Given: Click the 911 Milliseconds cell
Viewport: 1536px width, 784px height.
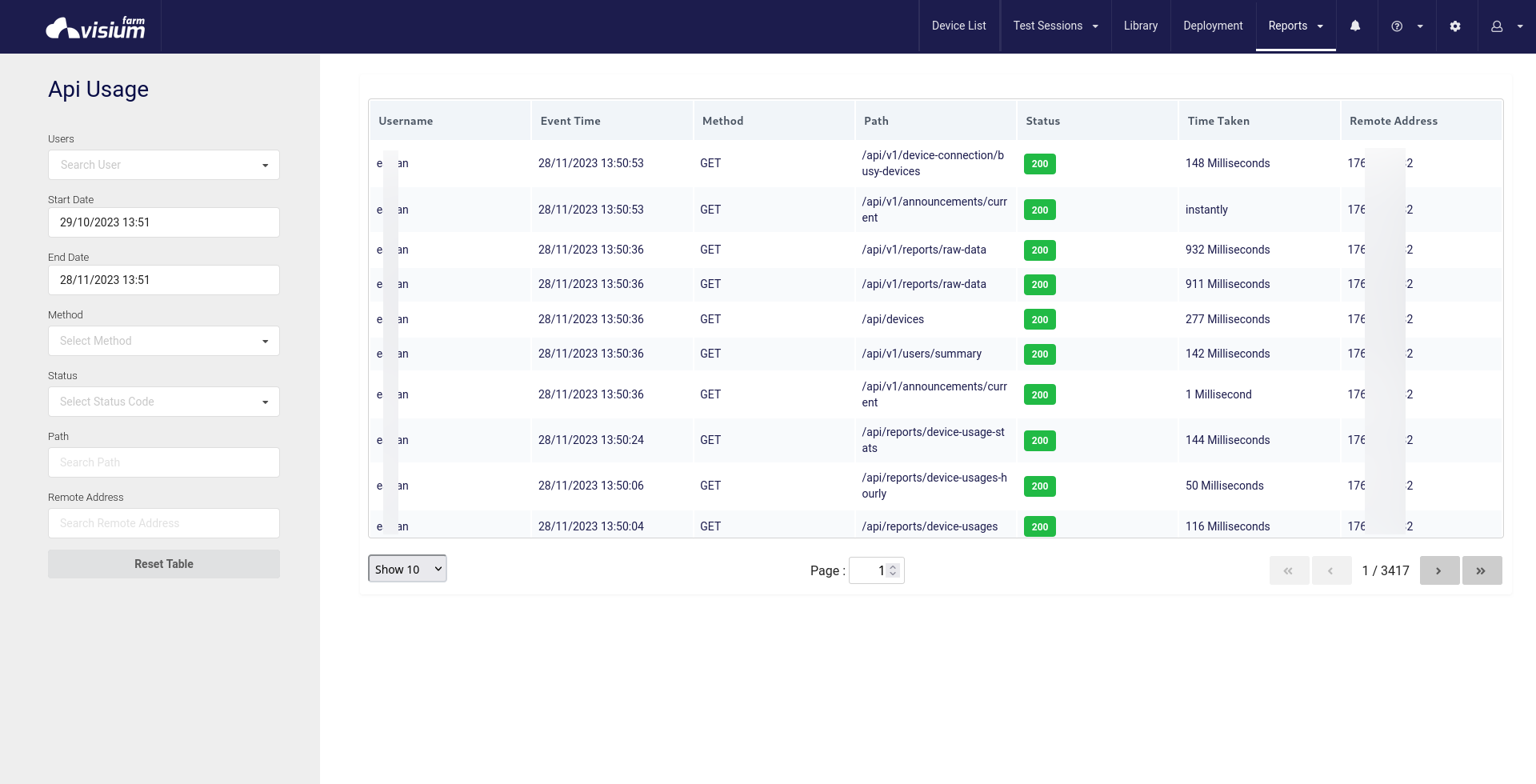Looking at the screenshot, I should [x=1227, y=284].
